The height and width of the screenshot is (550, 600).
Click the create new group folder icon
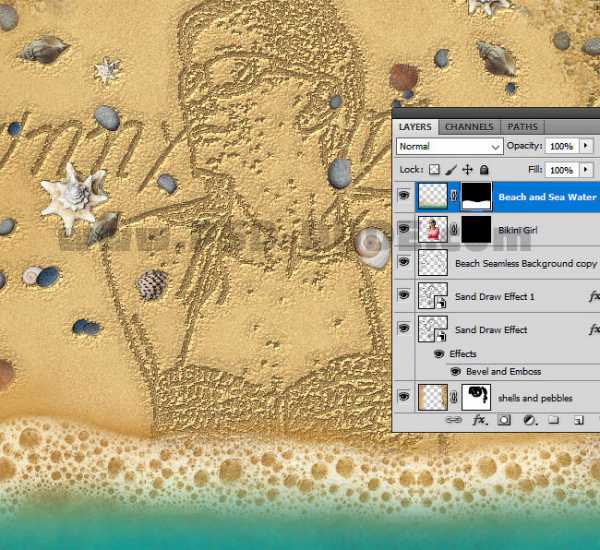(553, 421)
